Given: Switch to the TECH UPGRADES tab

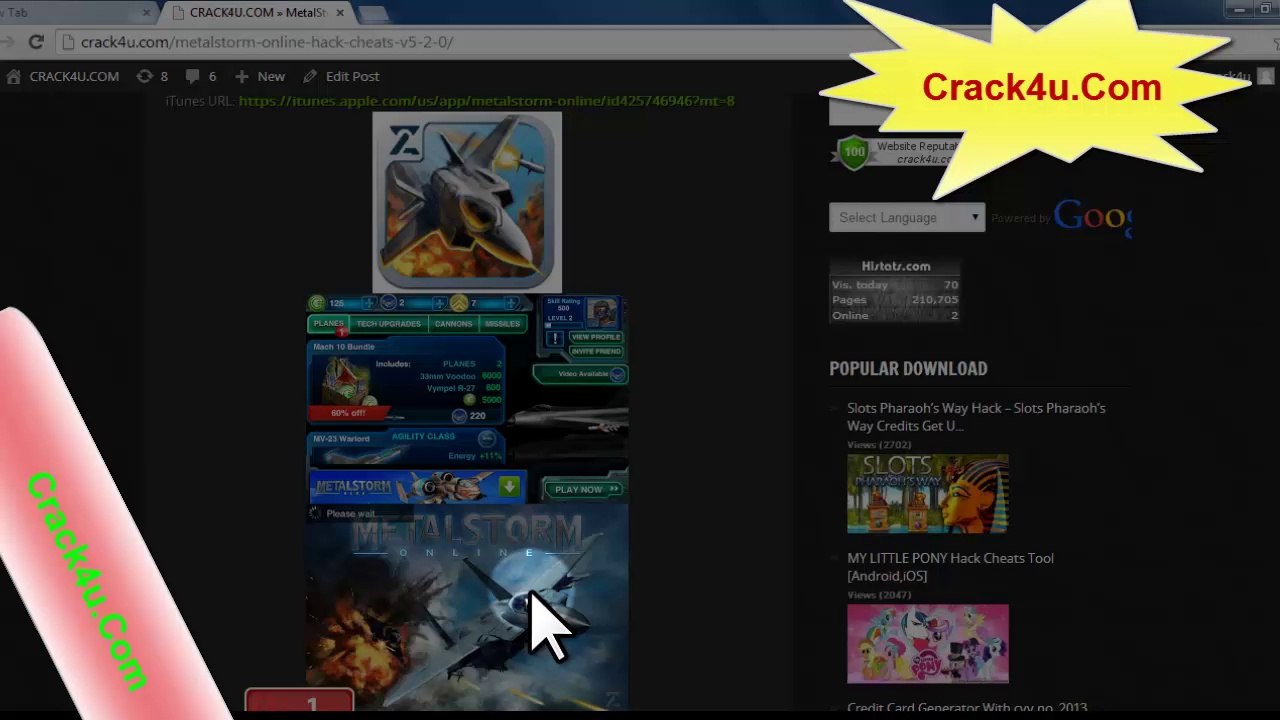Looking at the screenshot, I should (x=388, y=324).
